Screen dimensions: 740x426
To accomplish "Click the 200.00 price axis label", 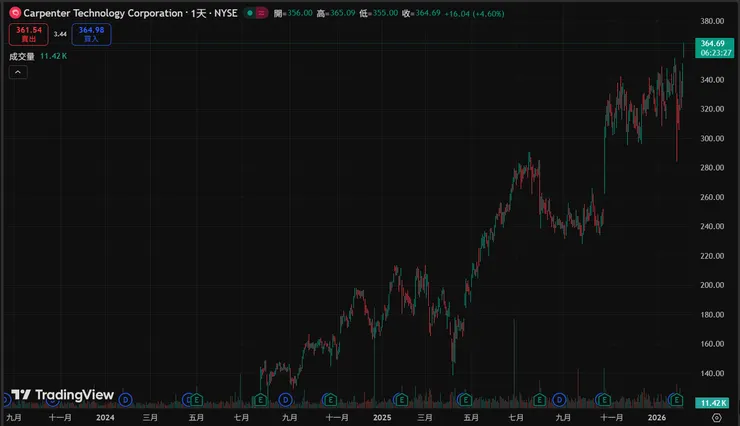I will (712, 285).
